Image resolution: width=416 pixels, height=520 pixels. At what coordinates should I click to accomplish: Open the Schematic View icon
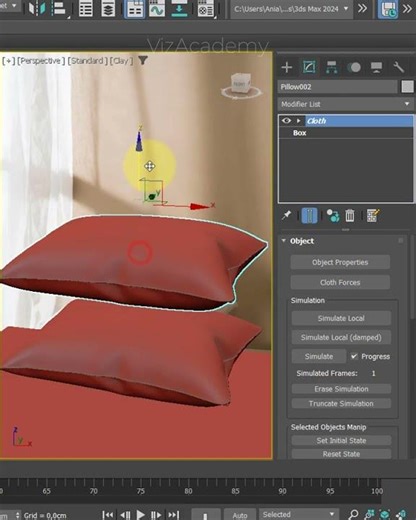click(179, 8)
